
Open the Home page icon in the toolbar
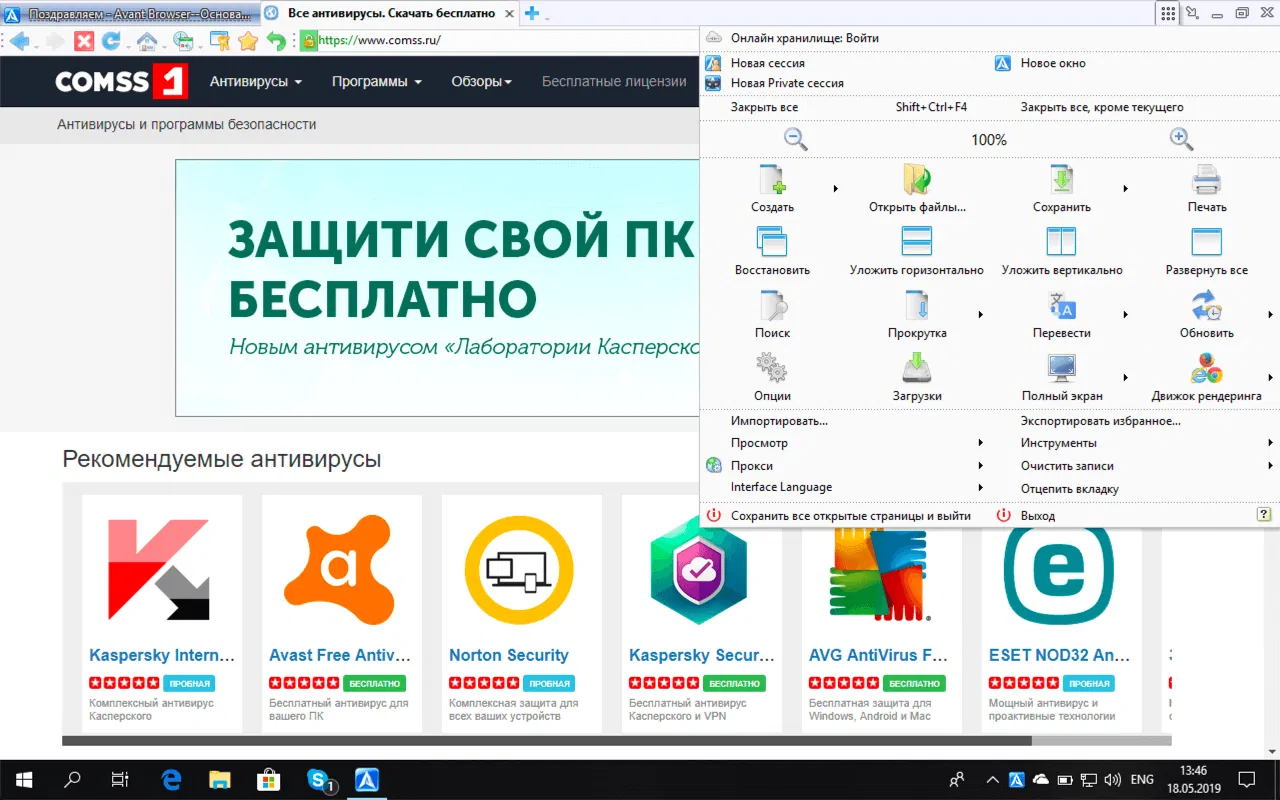pyautogui.click(x=147, y=41)
